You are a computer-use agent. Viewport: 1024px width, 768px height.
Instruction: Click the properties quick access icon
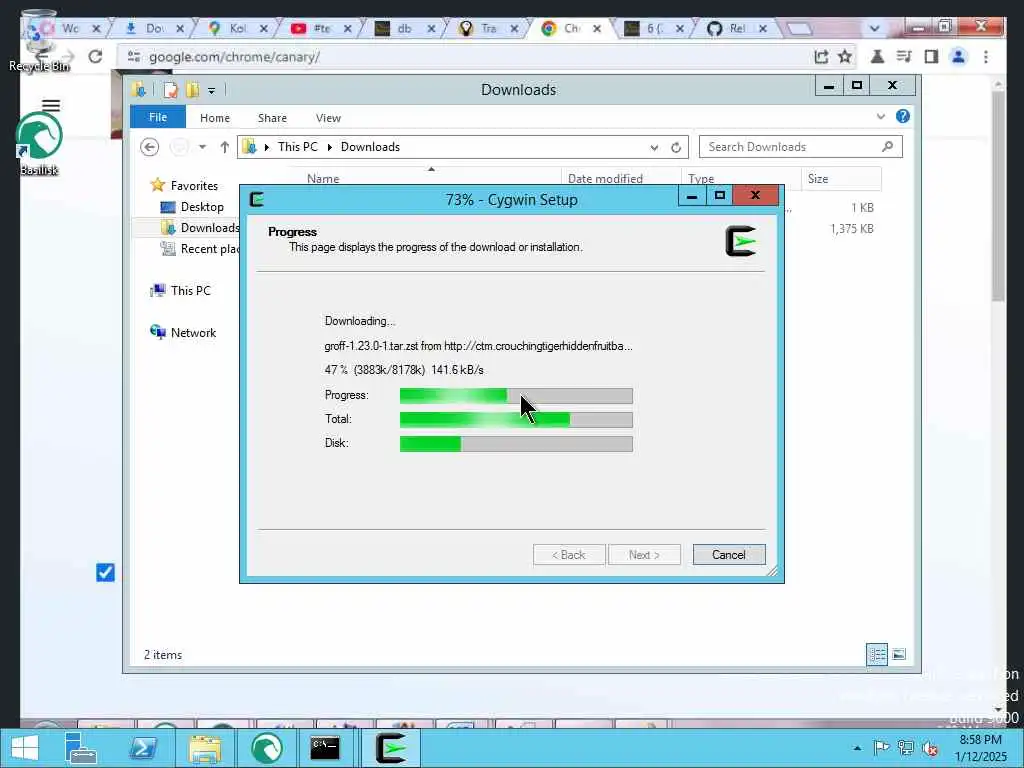point(170,90)
